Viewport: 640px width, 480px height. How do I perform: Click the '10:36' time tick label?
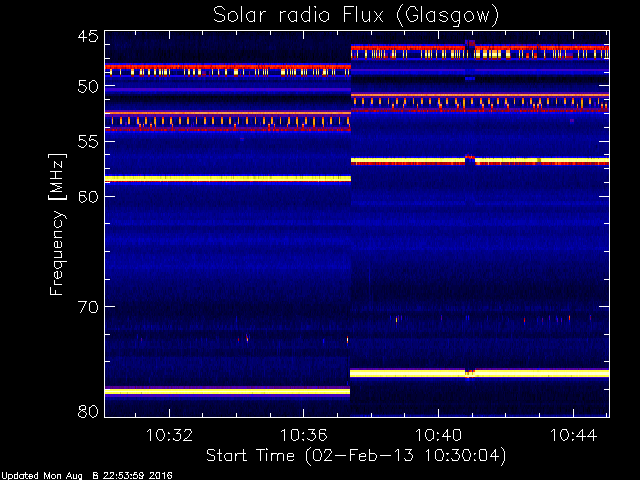click(304, 436)
